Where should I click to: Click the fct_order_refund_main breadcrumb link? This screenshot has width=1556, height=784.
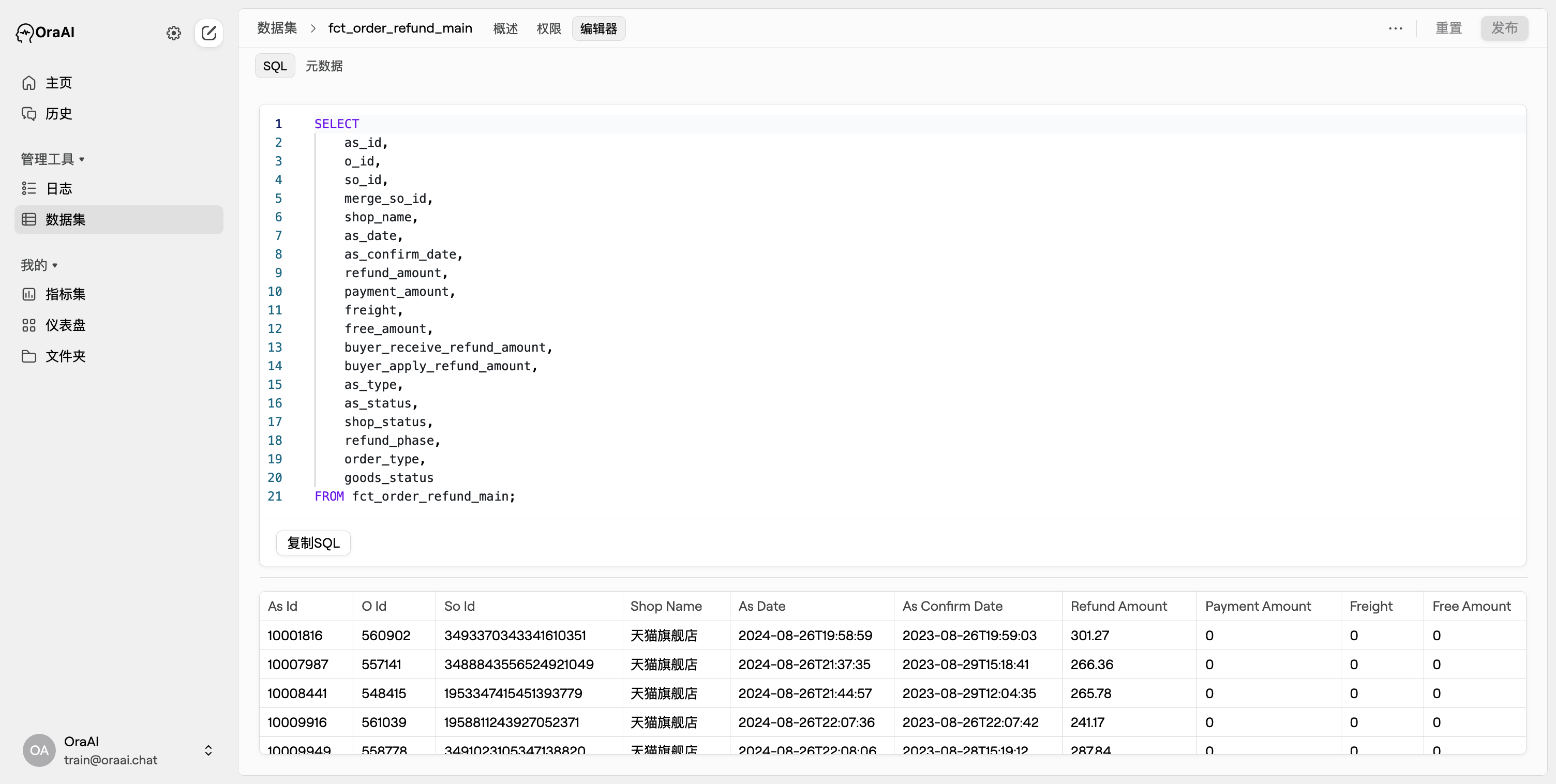(x=400, y=28)
